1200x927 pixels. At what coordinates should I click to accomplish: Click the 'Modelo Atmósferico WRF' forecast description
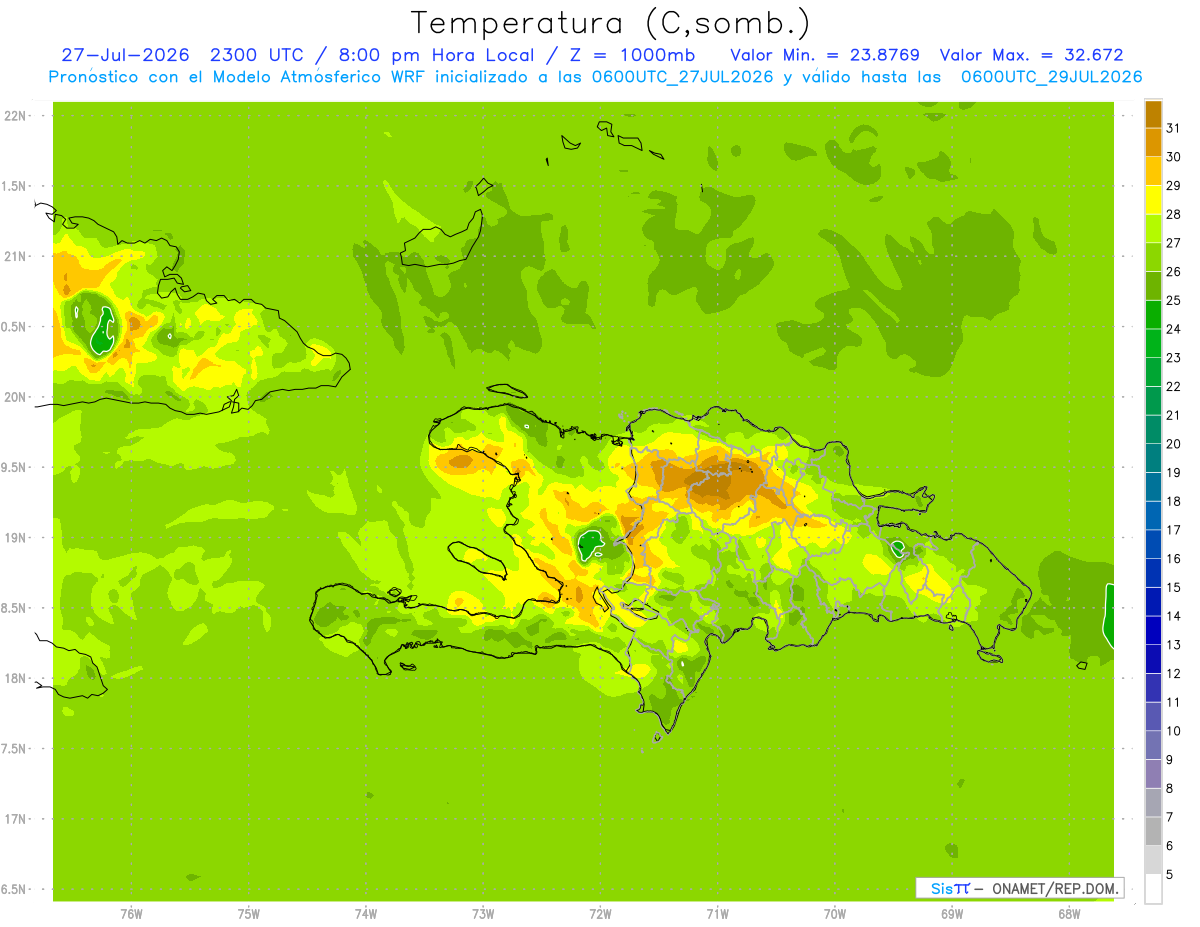[306, 77]
